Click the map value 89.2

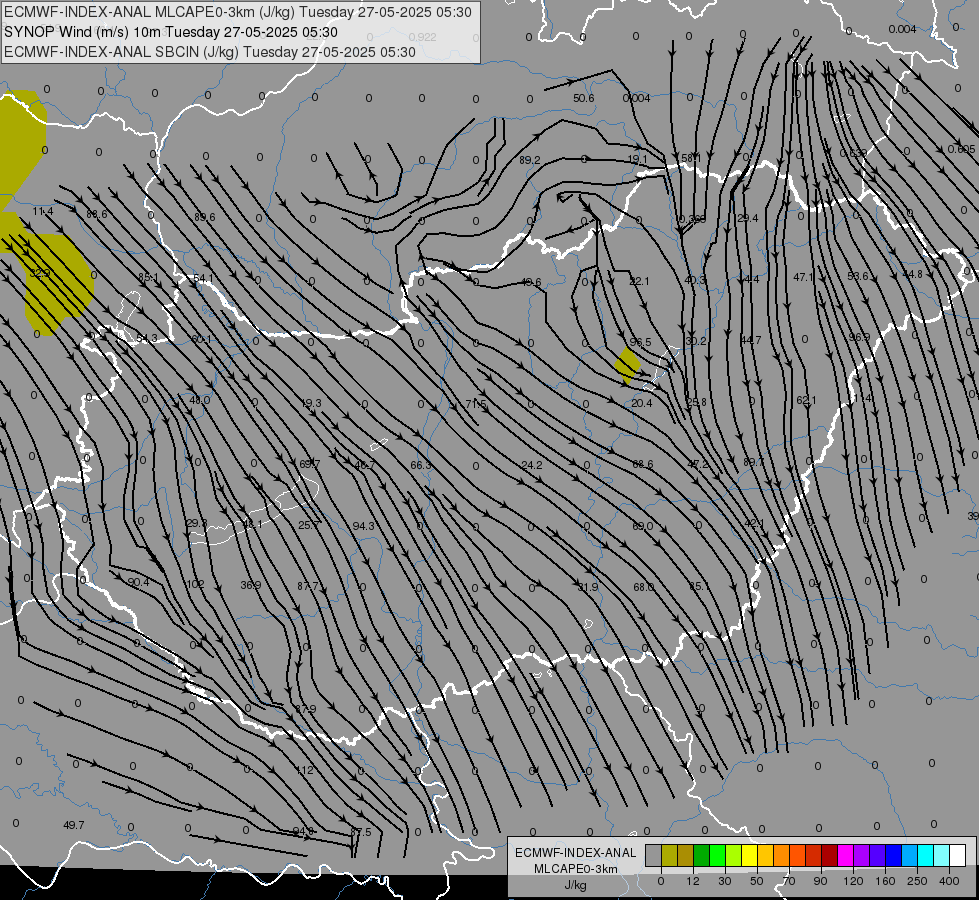[x=529, y=160]
